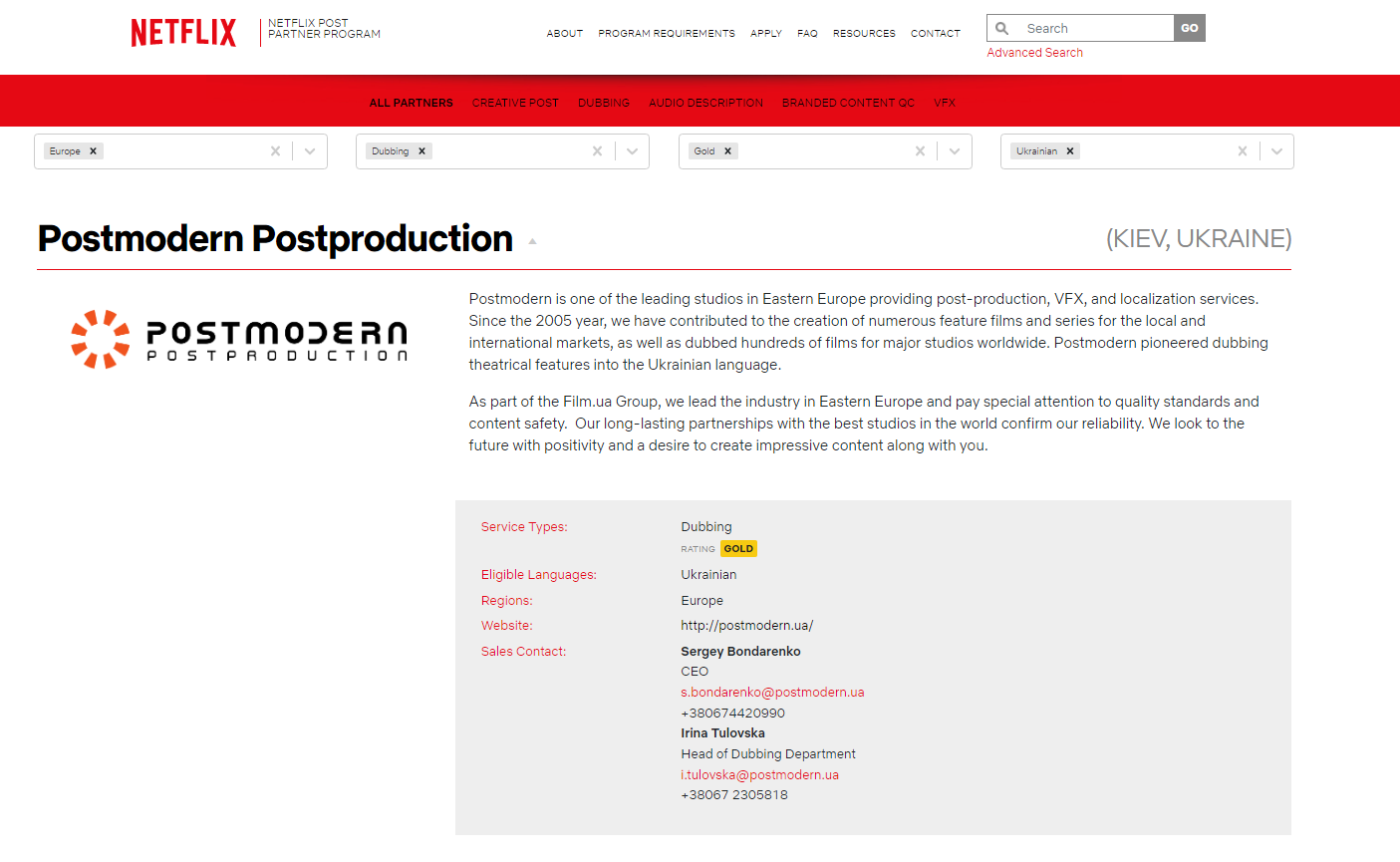Expand the service type dropdown
1400x862 pixels.
click(x=632, y=151)
